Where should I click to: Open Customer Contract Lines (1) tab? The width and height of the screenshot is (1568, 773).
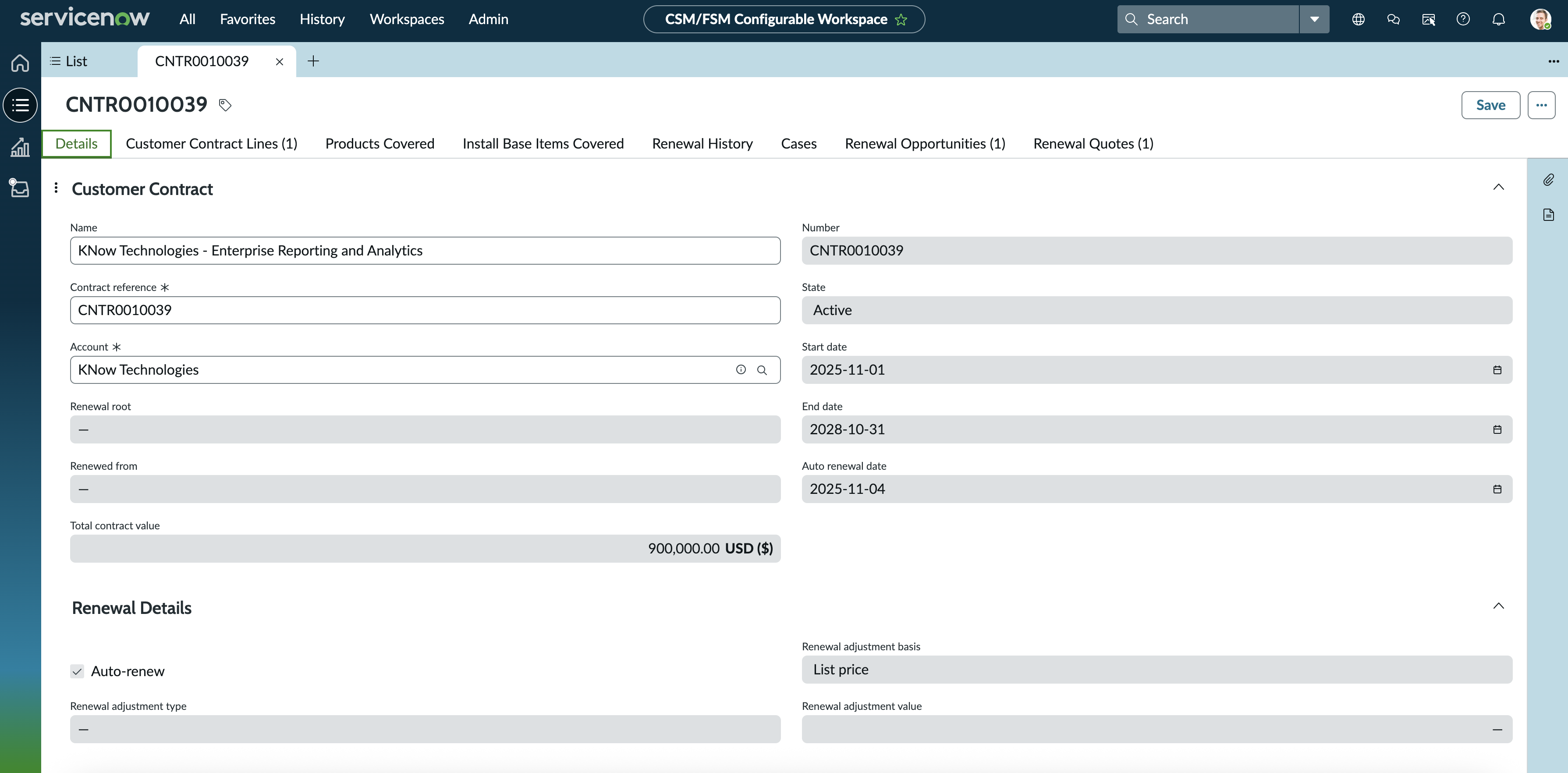(211, 144)
